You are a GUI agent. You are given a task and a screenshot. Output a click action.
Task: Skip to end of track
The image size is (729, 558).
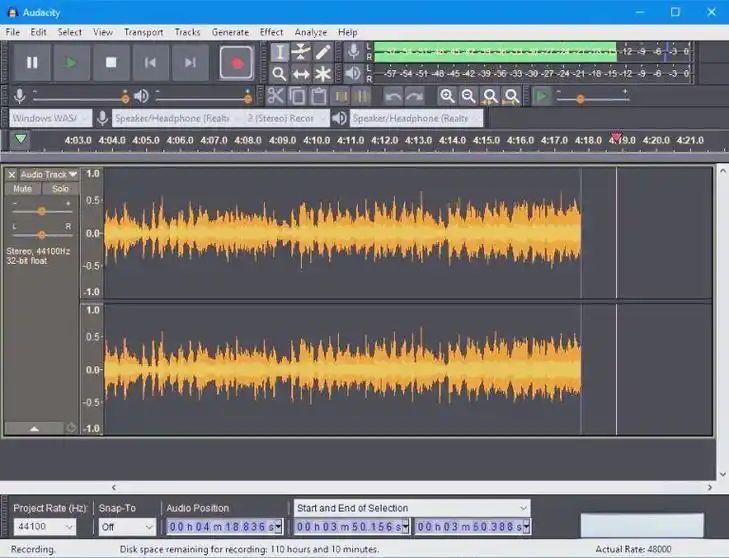190,62
